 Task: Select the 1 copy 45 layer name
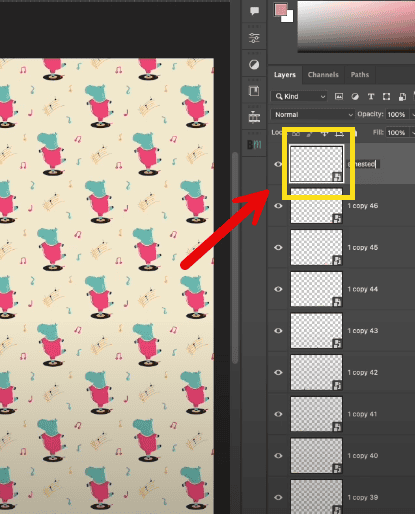click(x=363, y=248)
